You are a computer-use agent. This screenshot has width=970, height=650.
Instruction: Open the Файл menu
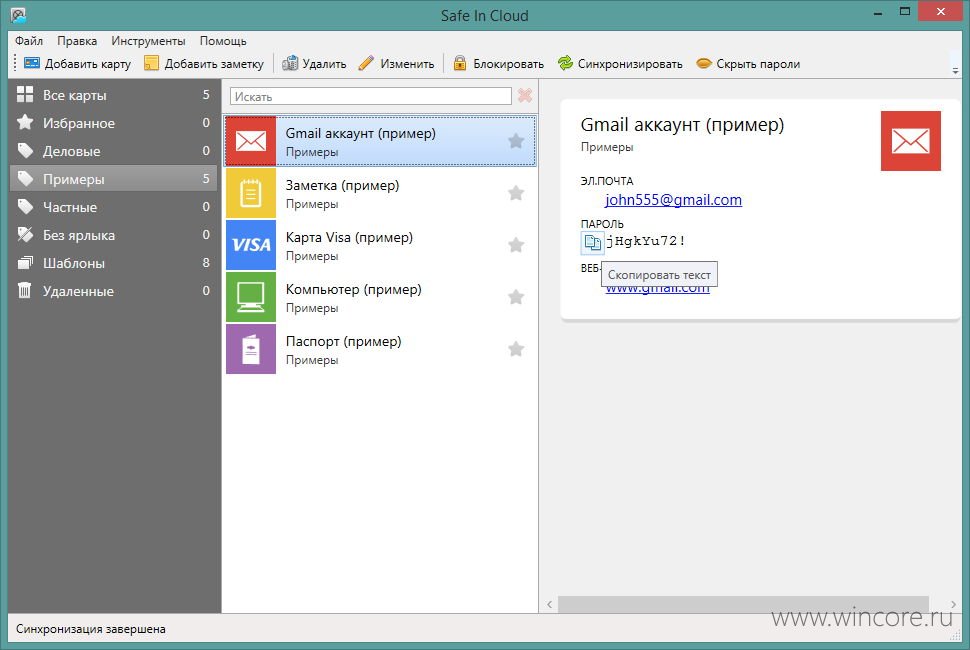28,41
